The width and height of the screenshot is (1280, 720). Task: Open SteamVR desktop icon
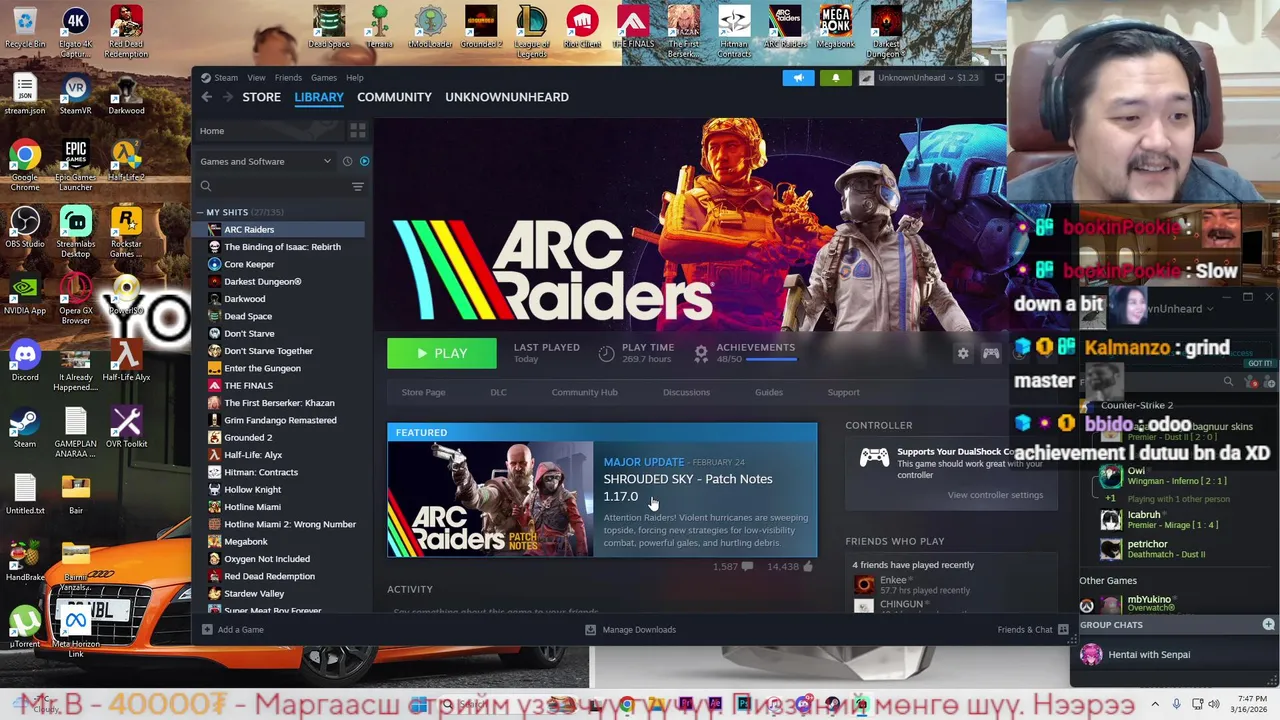click(x=76, y=94)
